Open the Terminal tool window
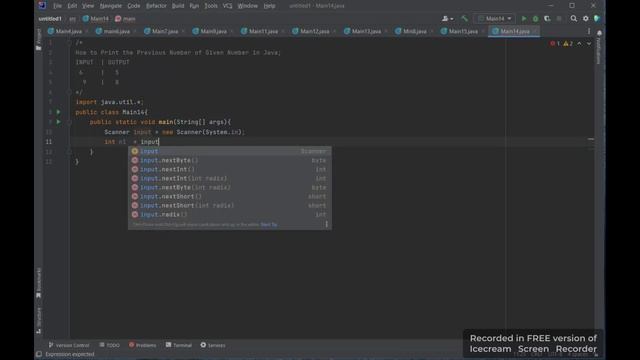 click(179, 345)
